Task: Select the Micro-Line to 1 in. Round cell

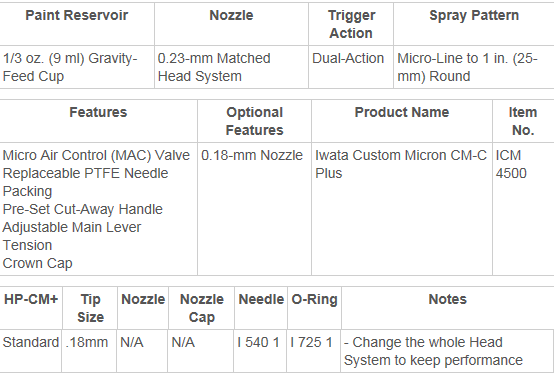Action: [x=467, y=67]
